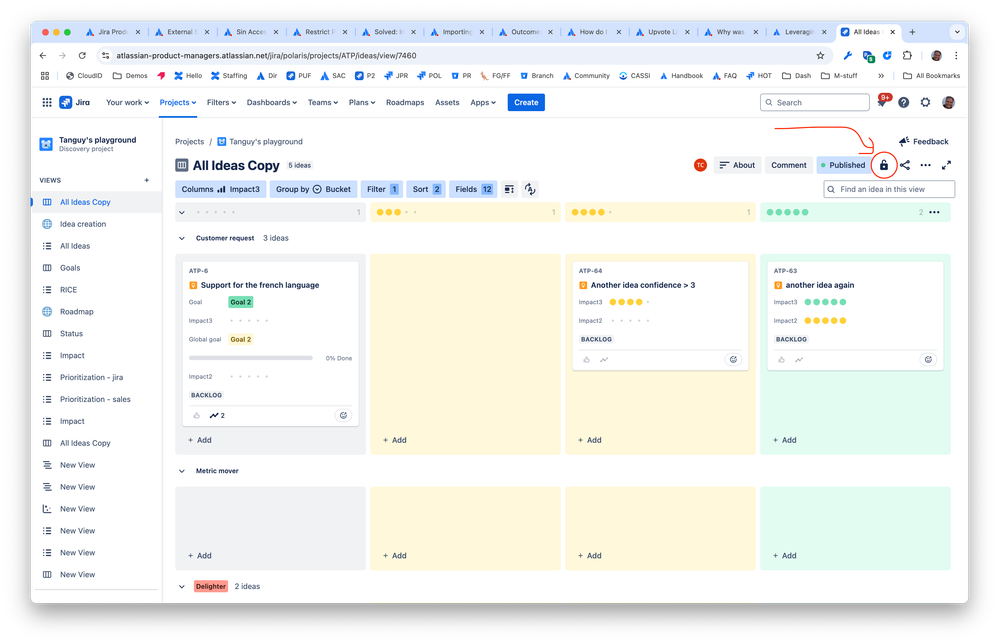
Task: Focus the Find an idea input
Action: [x=889, y=189]
